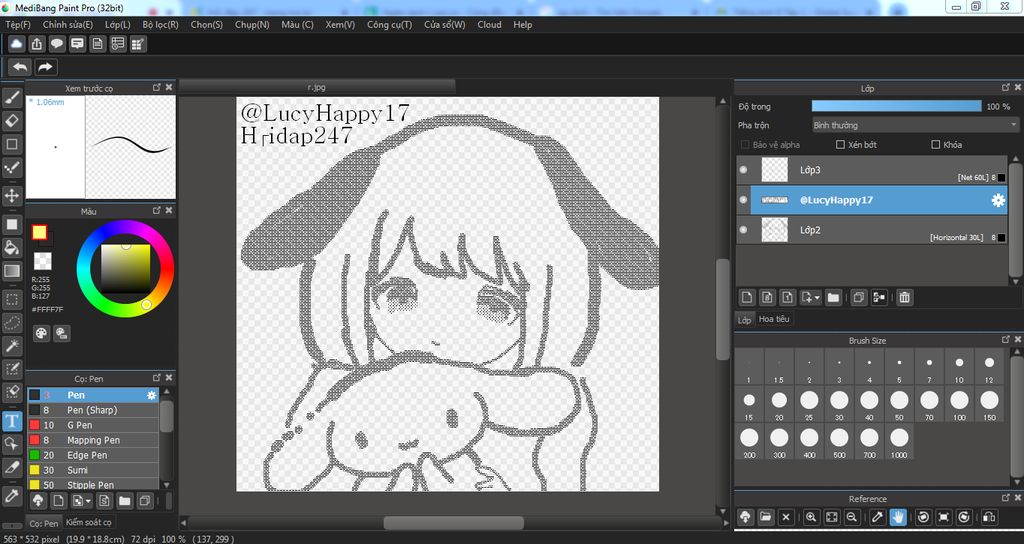
Task: Add new layer with blank page icon
Action: pos(747,297)
